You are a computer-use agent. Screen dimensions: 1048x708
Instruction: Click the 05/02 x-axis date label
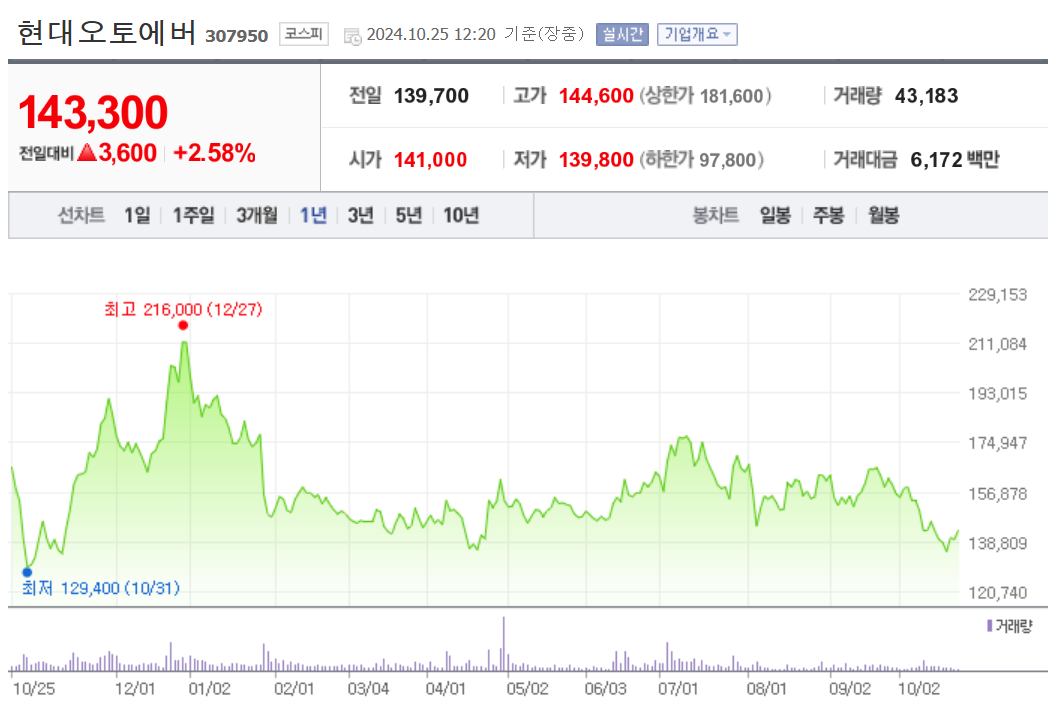527,688
